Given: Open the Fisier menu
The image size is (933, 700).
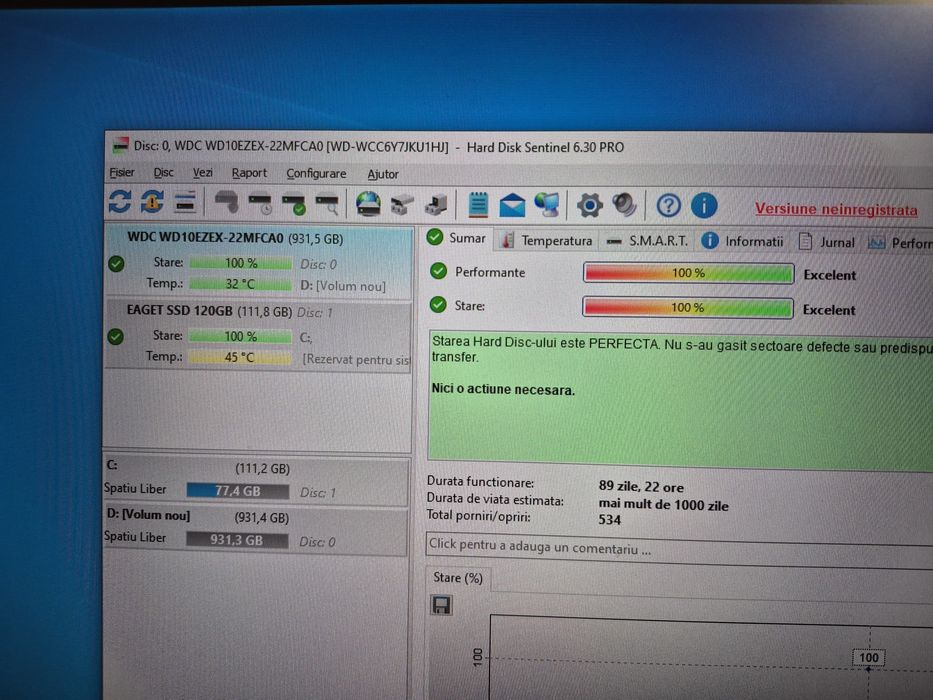Looking at the screenshot, I should pos(121,173).
